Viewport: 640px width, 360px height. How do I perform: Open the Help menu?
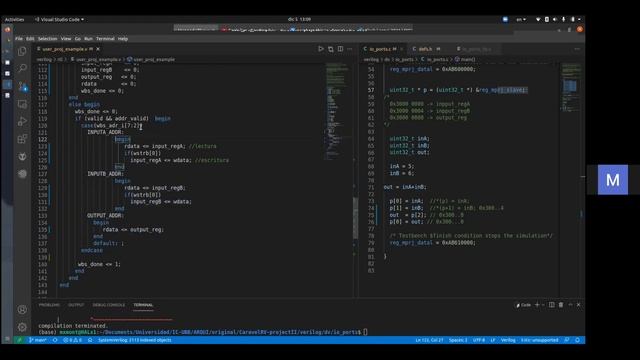pos(123,39)
